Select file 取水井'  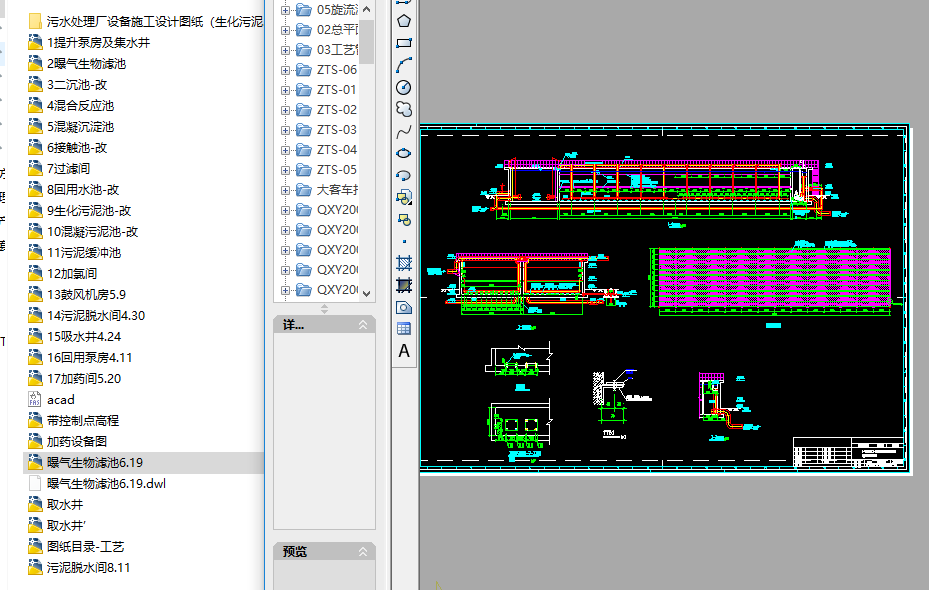(x=67, y=525)
